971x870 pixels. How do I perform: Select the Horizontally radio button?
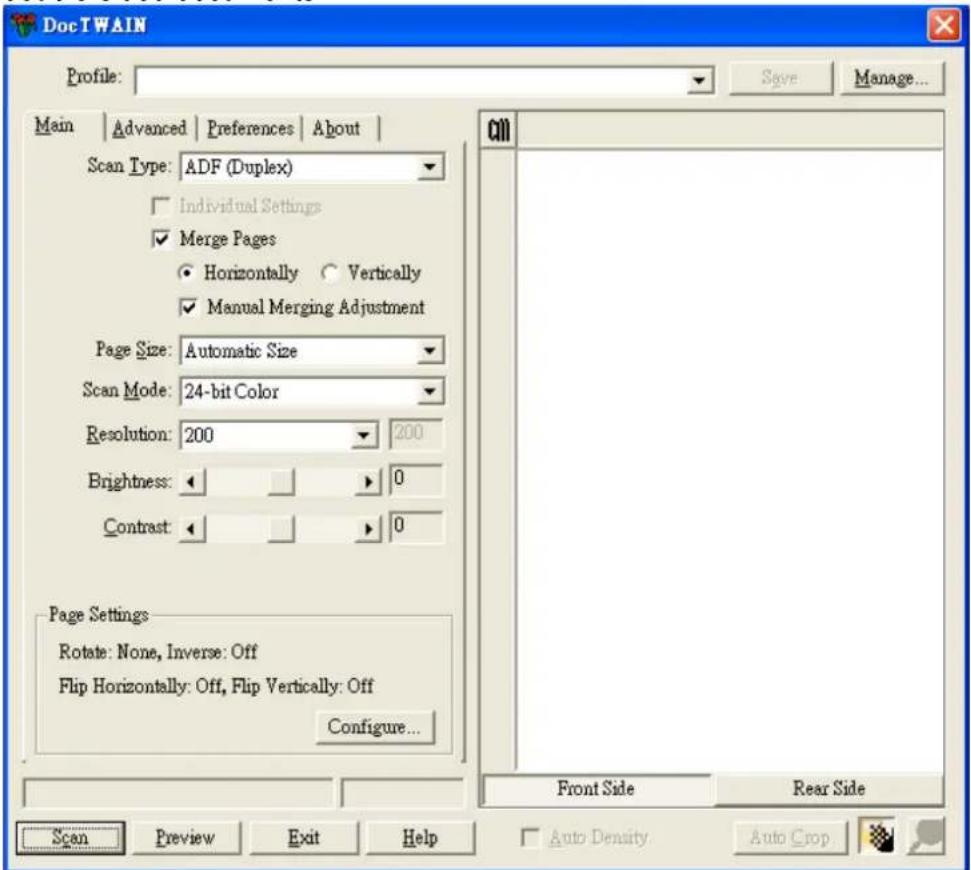coord(186,273)
